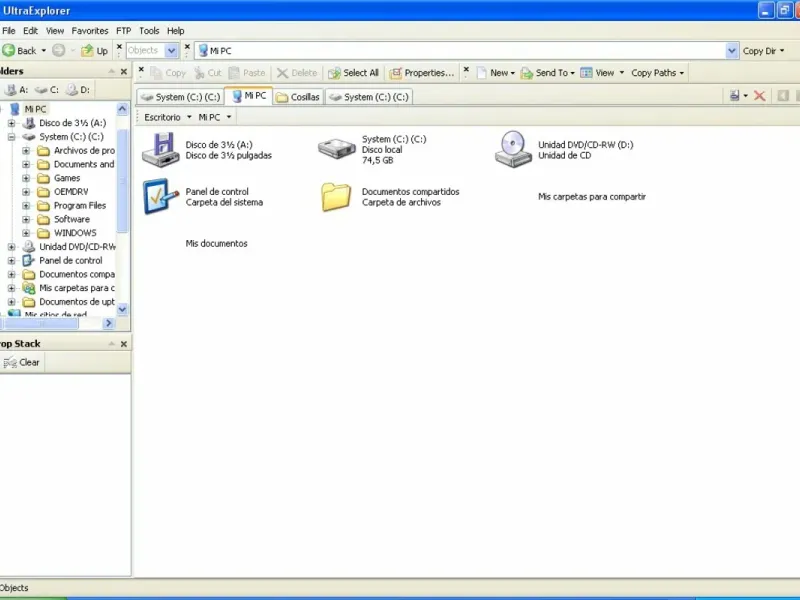This screenshot has height=600, width=800.
Task: Open the Help menu
Action: (176, 31)
